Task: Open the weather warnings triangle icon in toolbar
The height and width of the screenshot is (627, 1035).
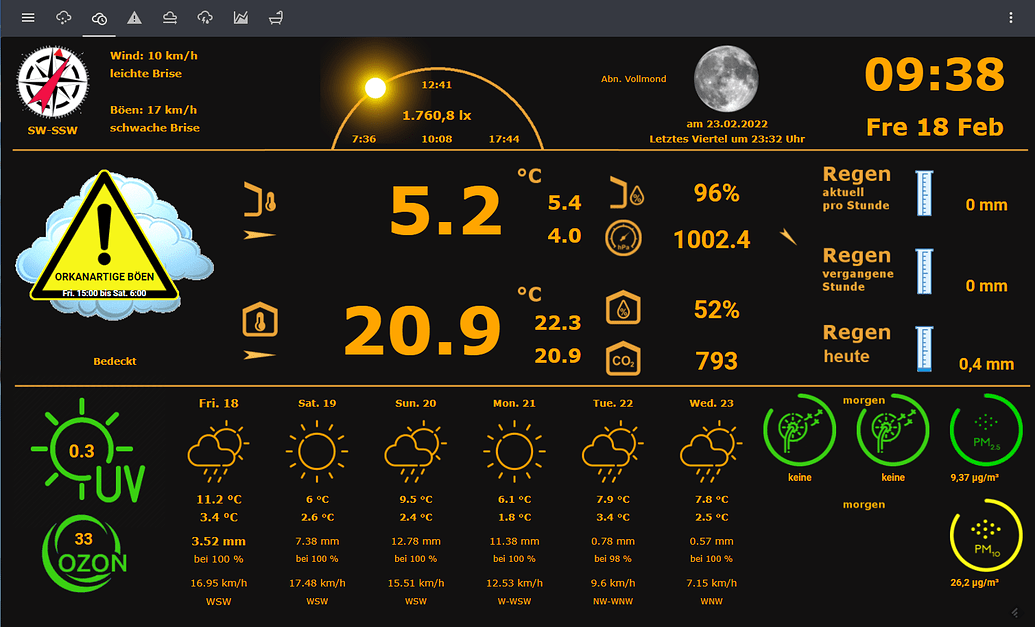Action: [x=134, y=18]
